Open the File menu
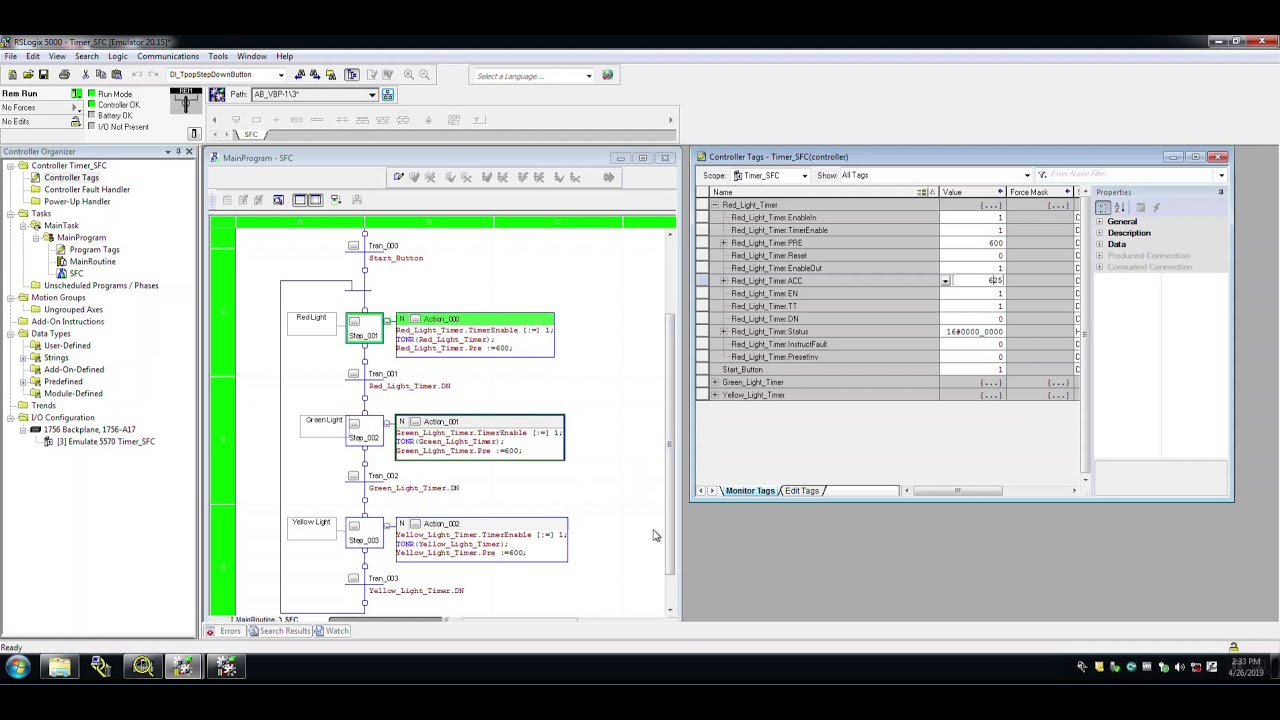The height and width of the screenshot is (720, 1280). click(10, 56)
